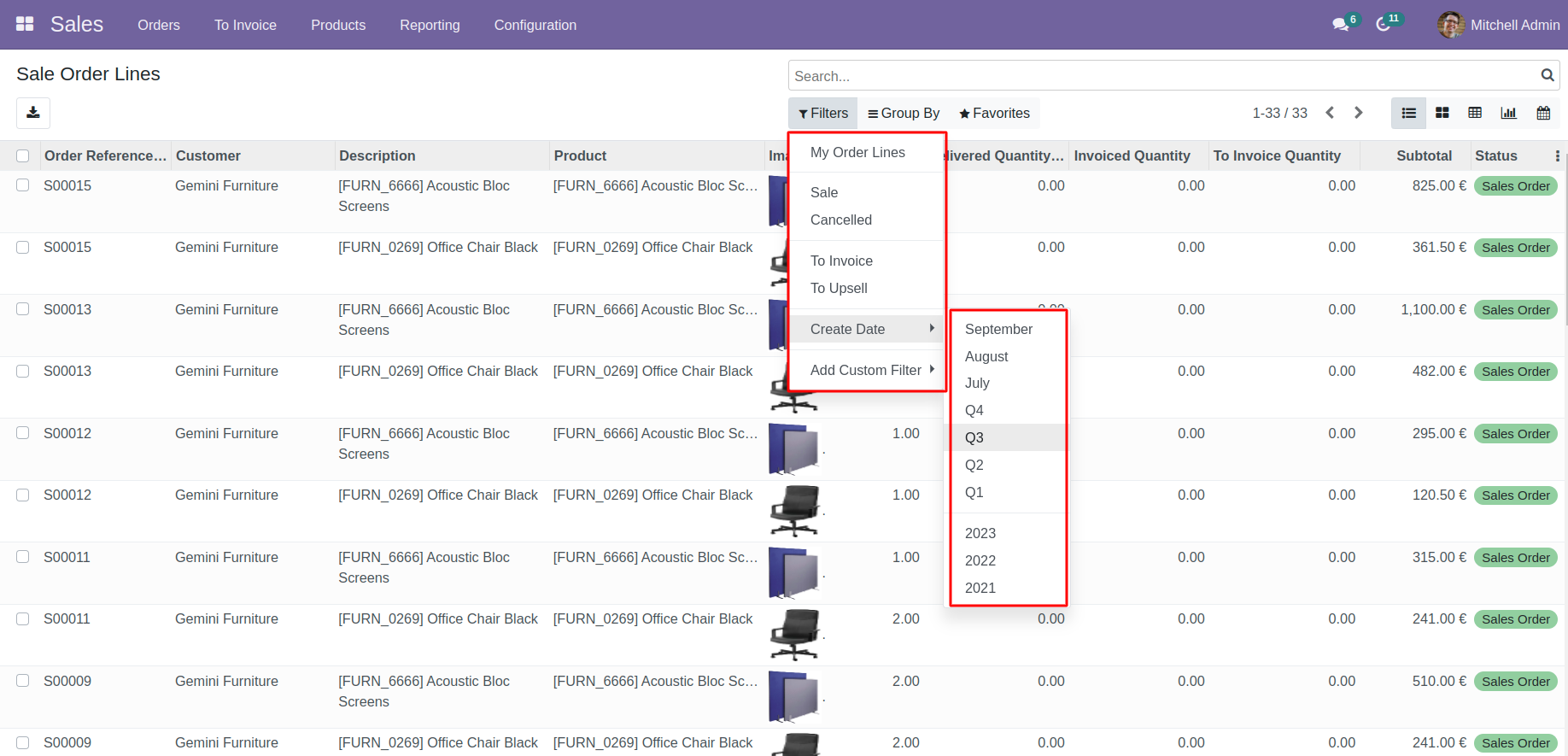This screenshot has height=756, width=1568.
Task: Open the conversations chat icon
Action: tap(1340, 25)
